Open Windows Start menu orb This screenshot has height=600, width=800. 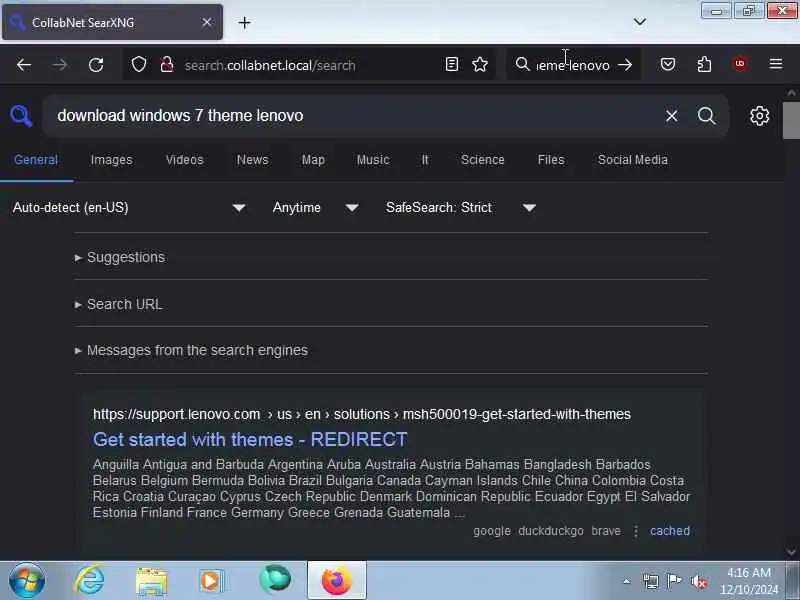pyautogui.click(x=27, y=581)
